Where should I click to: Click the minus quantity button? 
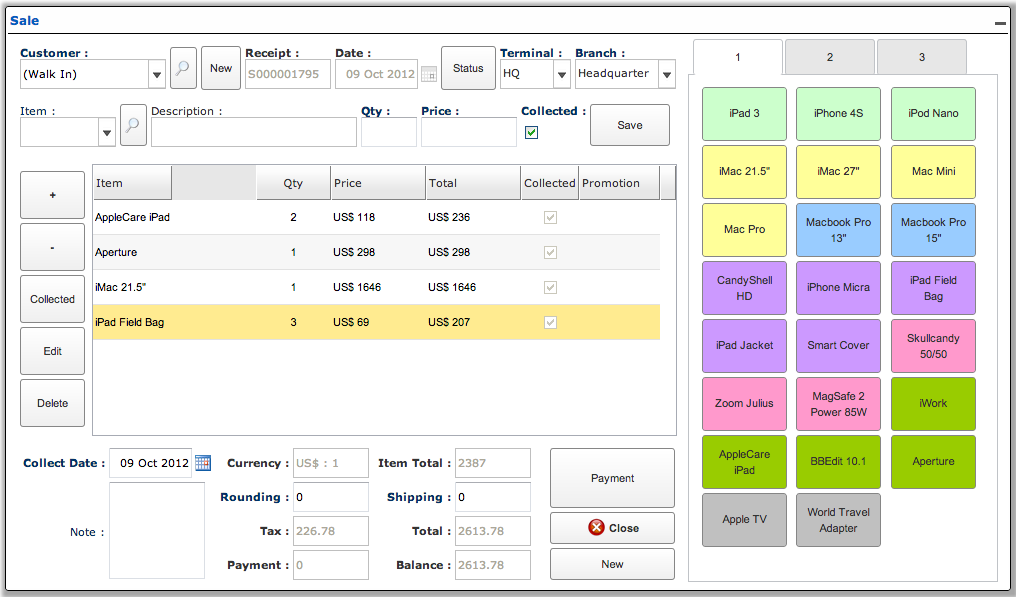pos(52,247)
